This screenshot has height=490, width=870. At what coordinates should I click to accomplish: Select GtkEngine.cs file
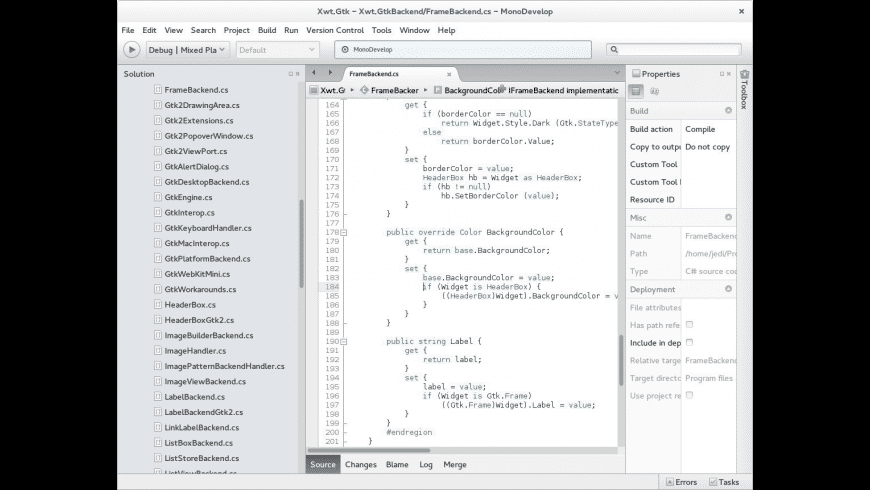188,197
